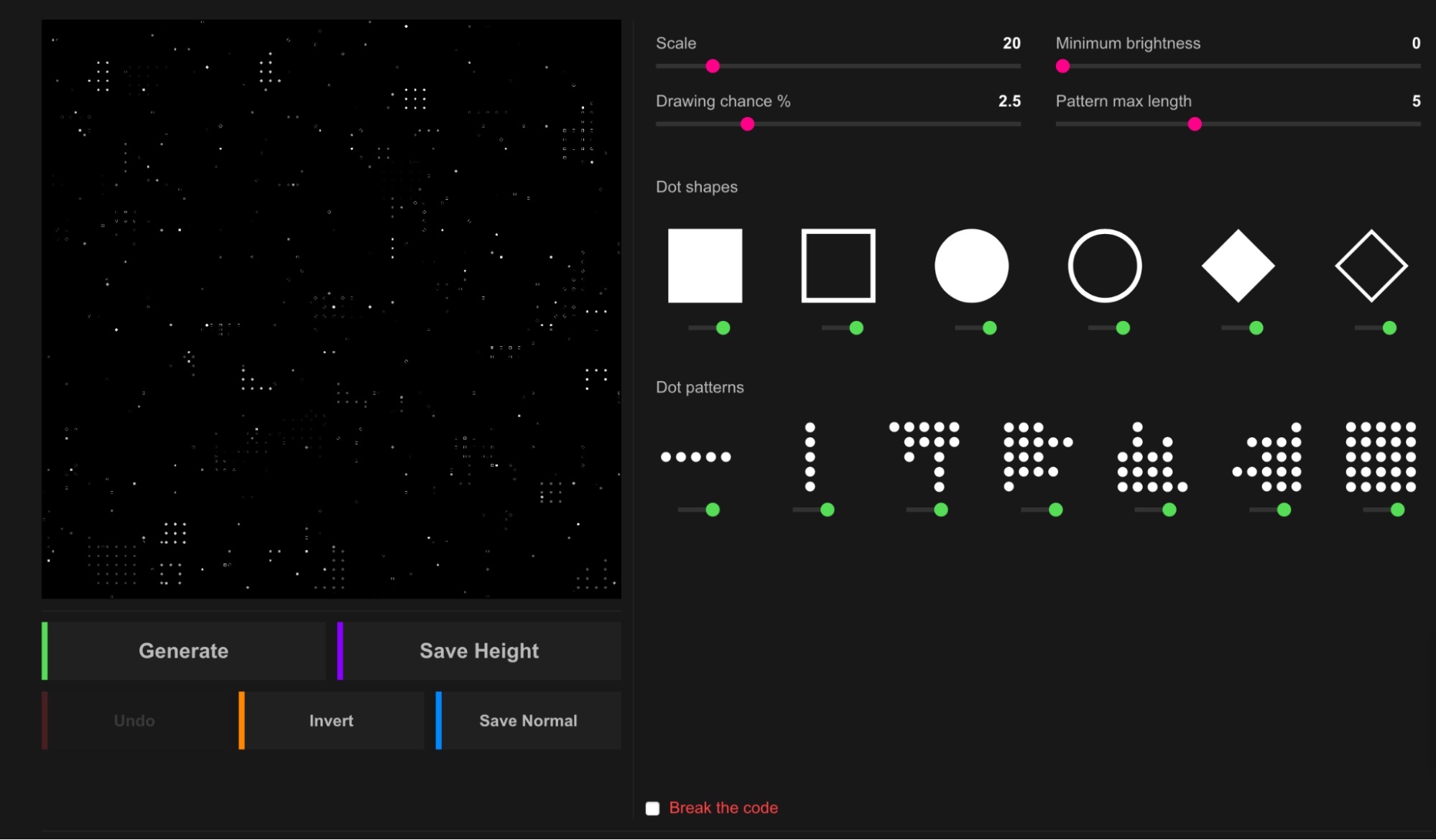Check the Break the code checkbox
Screen dimensions: 1436x840
click(652, 808)
